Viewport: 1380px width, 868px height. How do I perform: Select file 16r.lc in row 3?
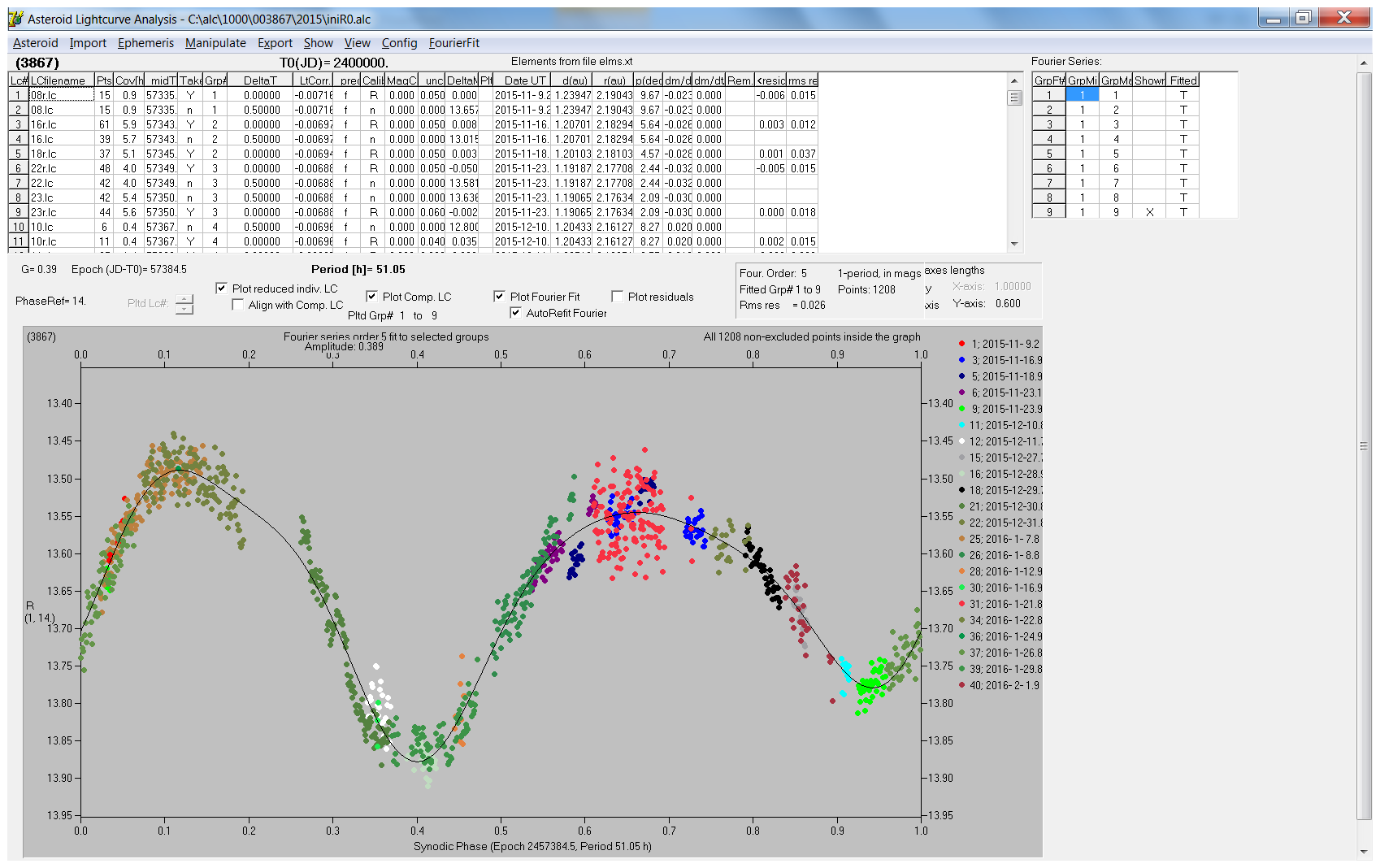pyautogui.click(x=62, y=124)
